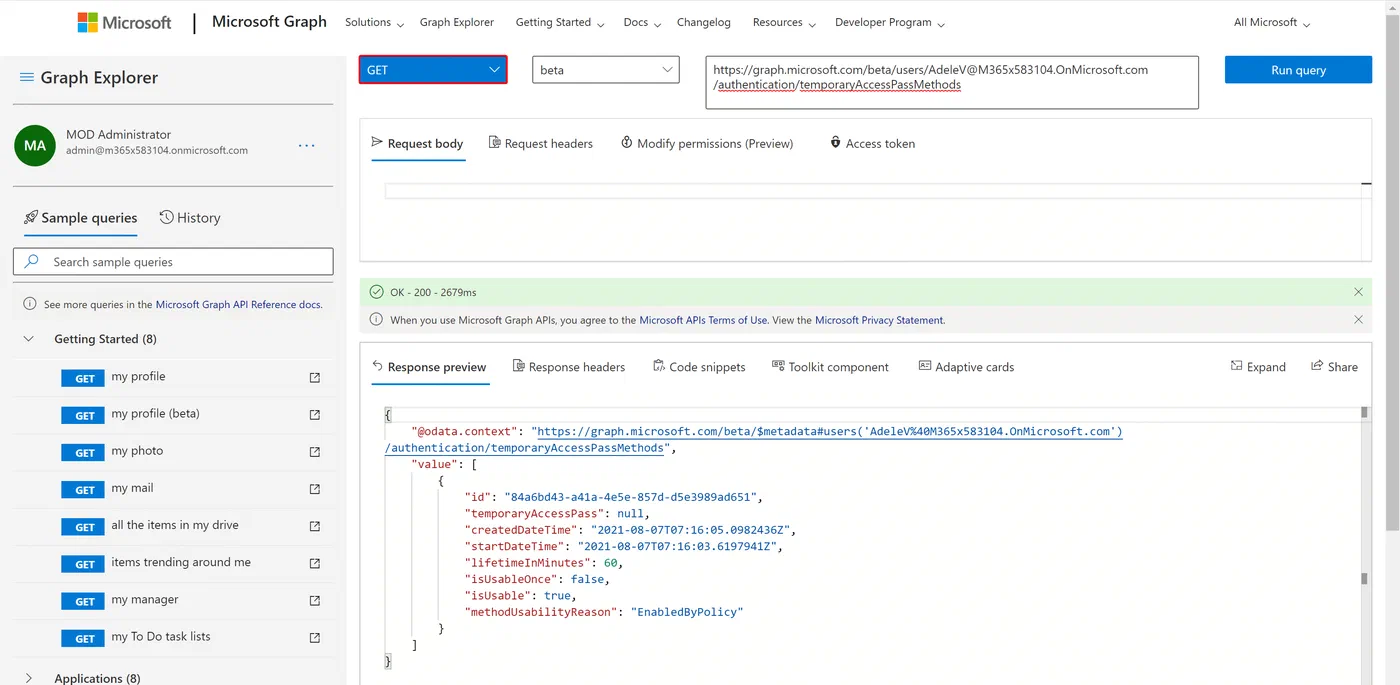Click the Microsoft Graph site title
The image size is (1400, 685).
(269, 22)
